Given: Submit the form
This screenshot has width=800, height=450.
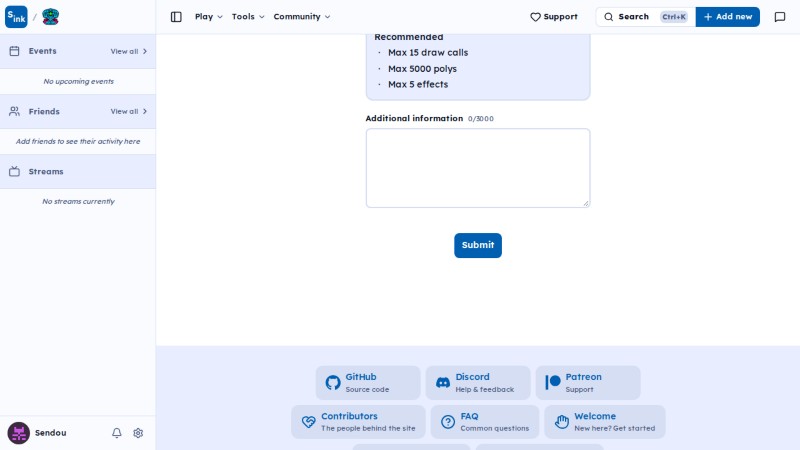Looking at the screenshot, I should tap(478, 245).
